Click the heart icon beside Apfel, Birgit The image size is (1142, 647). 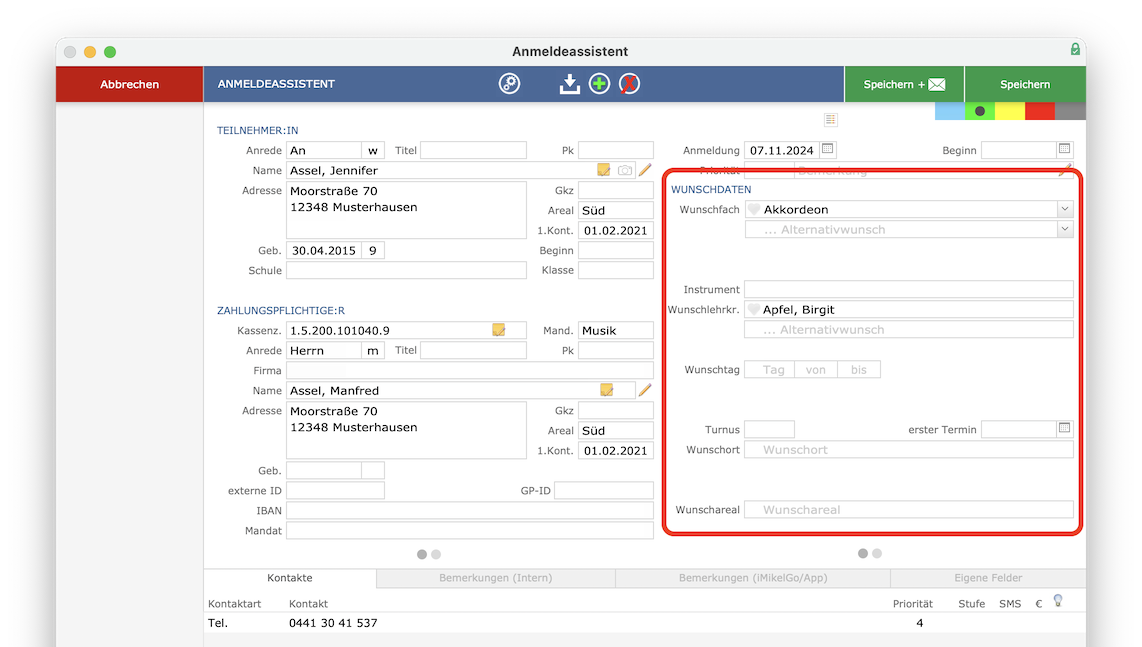[754, 310]
